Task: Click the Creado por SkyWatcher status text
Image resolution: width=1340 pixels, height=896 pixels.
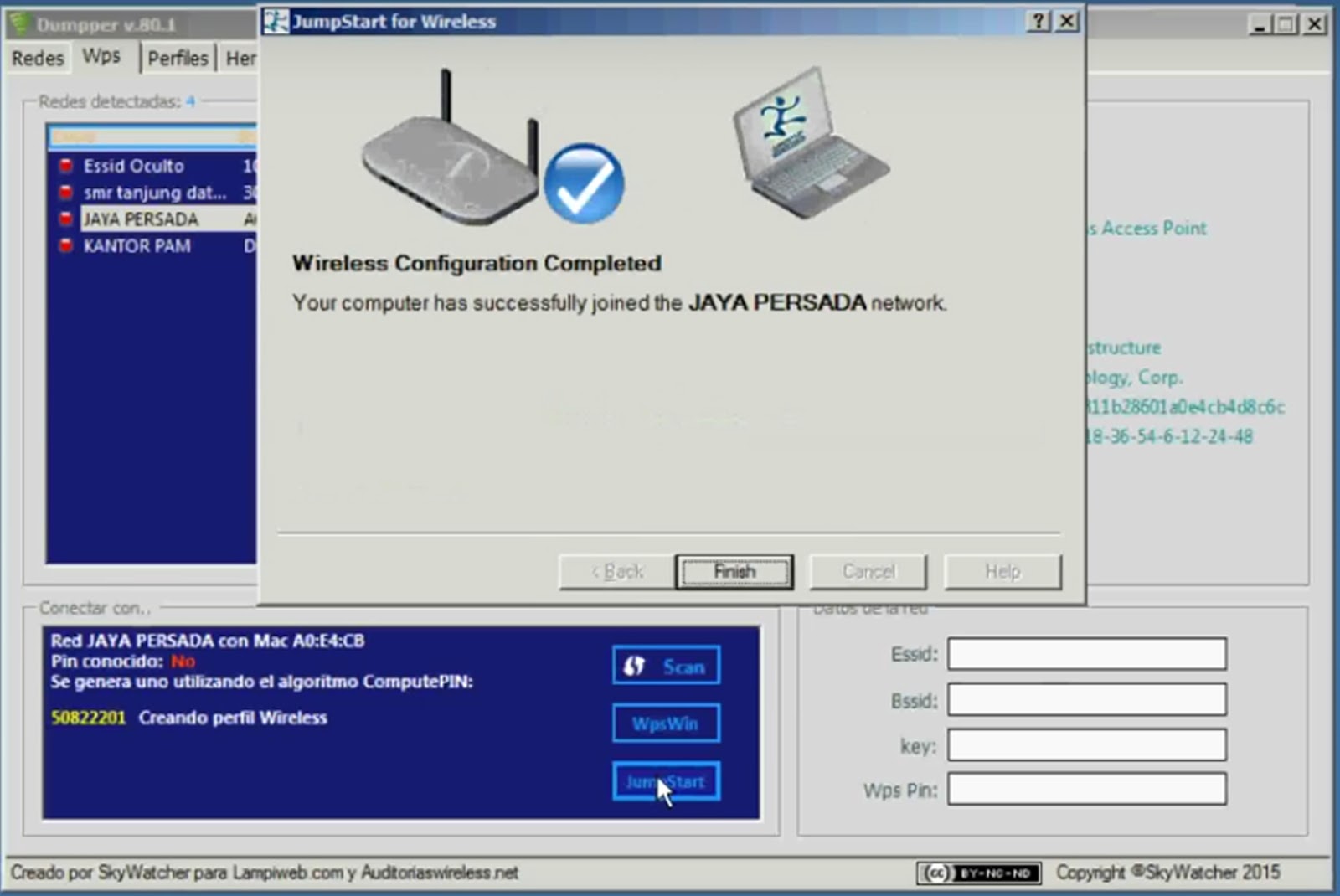Action: [265, 873]
